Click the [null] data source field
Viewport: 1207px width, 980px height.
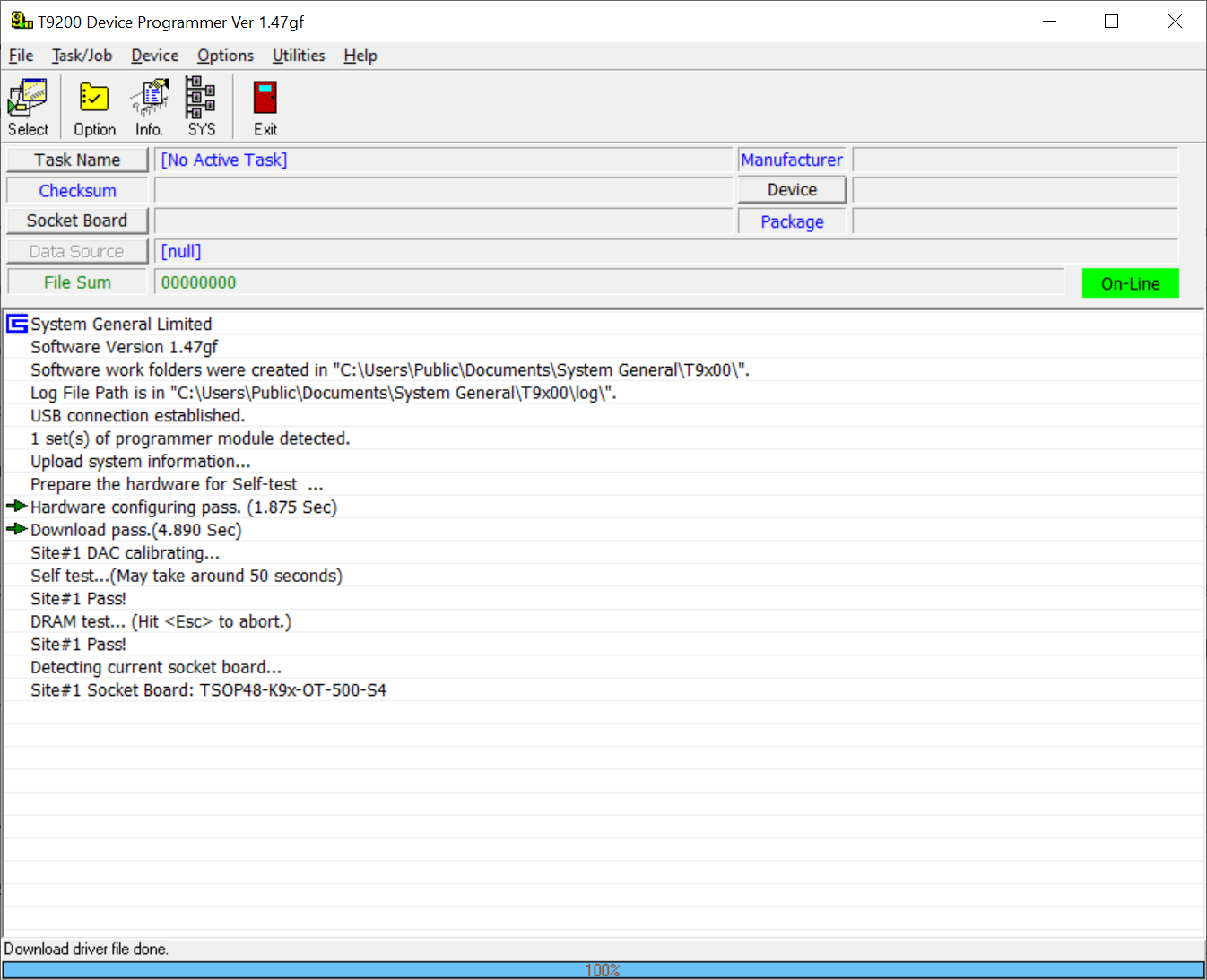[666, 252]
